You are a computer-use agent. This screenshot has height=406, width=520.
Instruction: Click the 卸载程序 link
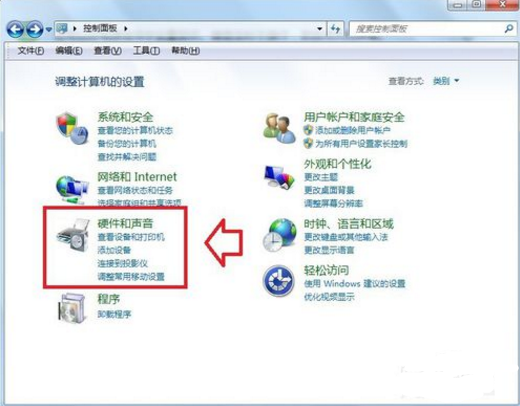click(114, 314)
